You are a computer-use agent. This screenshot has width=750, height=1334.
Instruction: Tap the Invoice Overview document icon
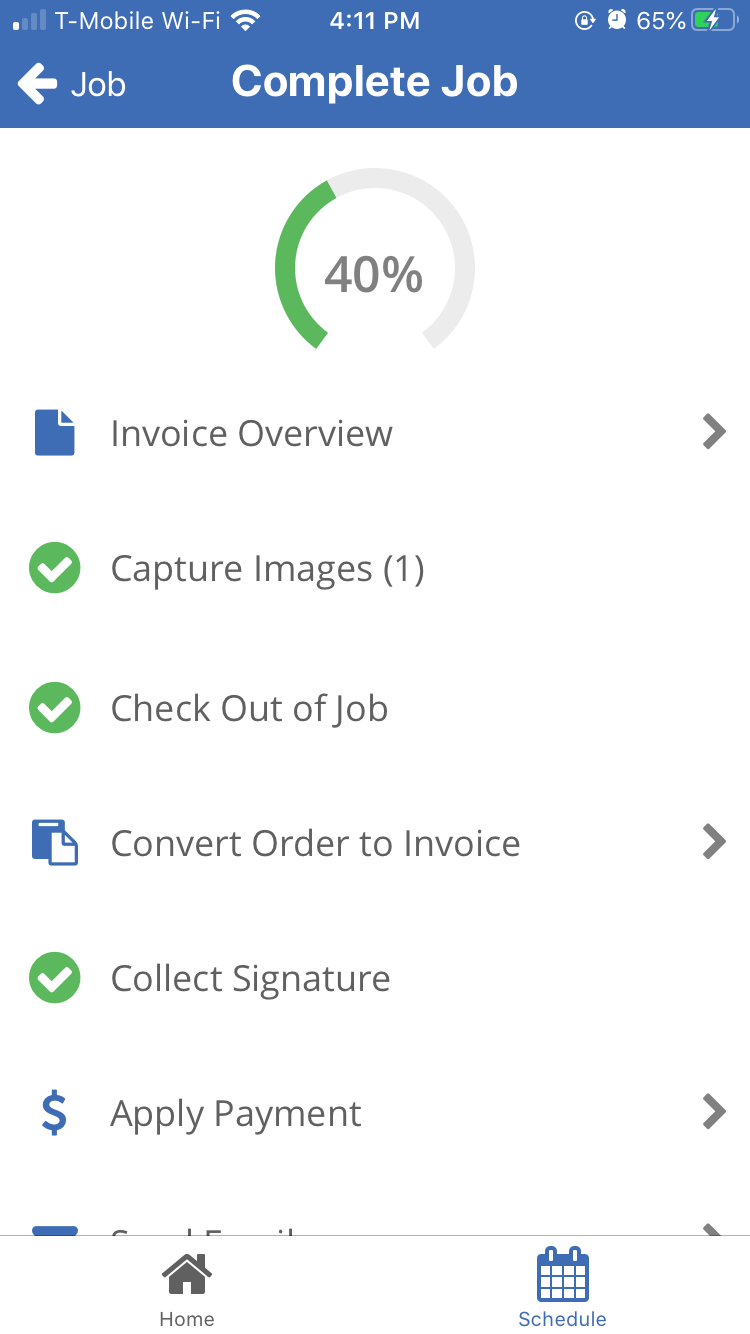pos(54,433)
